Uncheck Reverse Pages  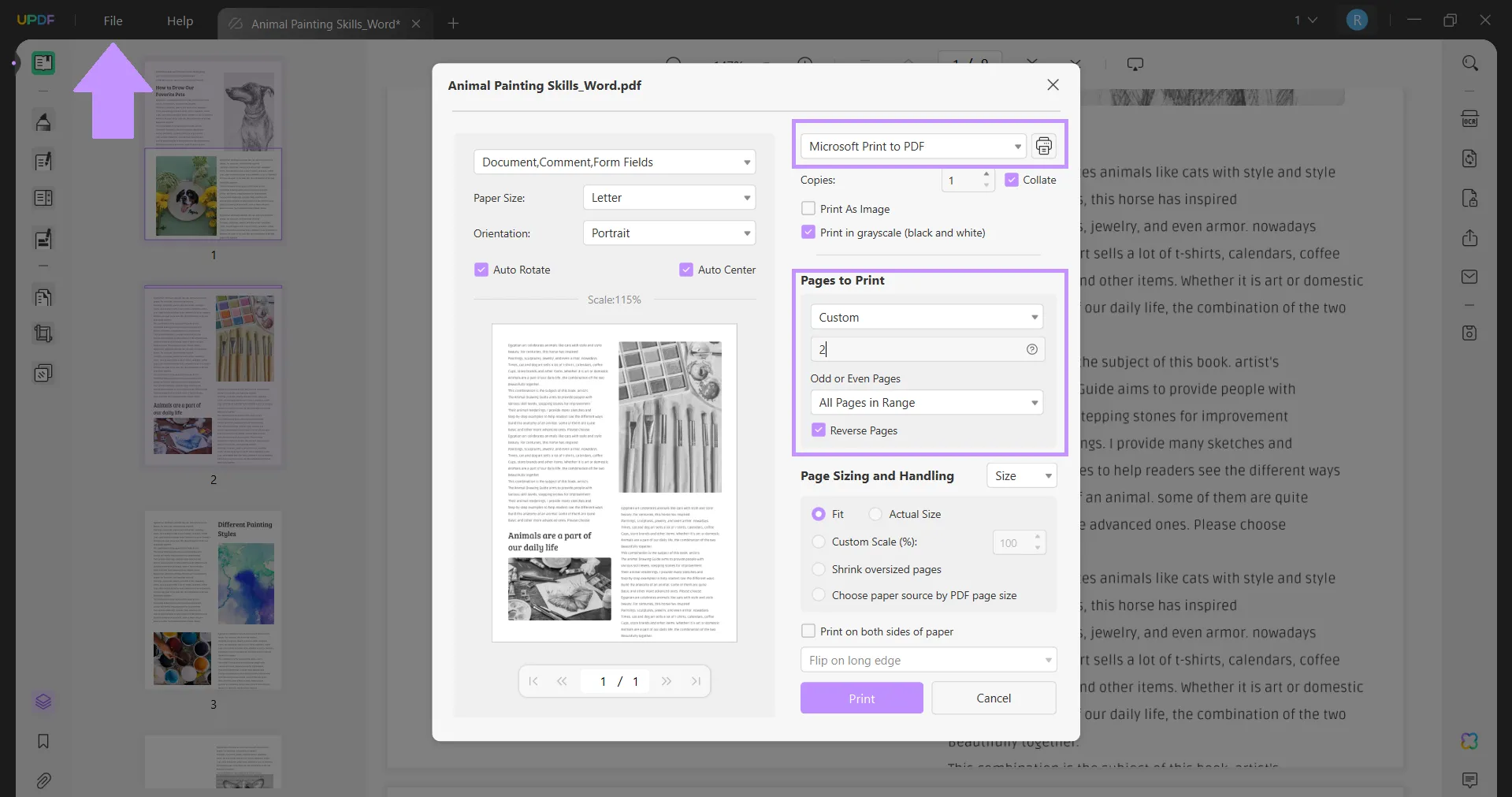coord(819,430)
